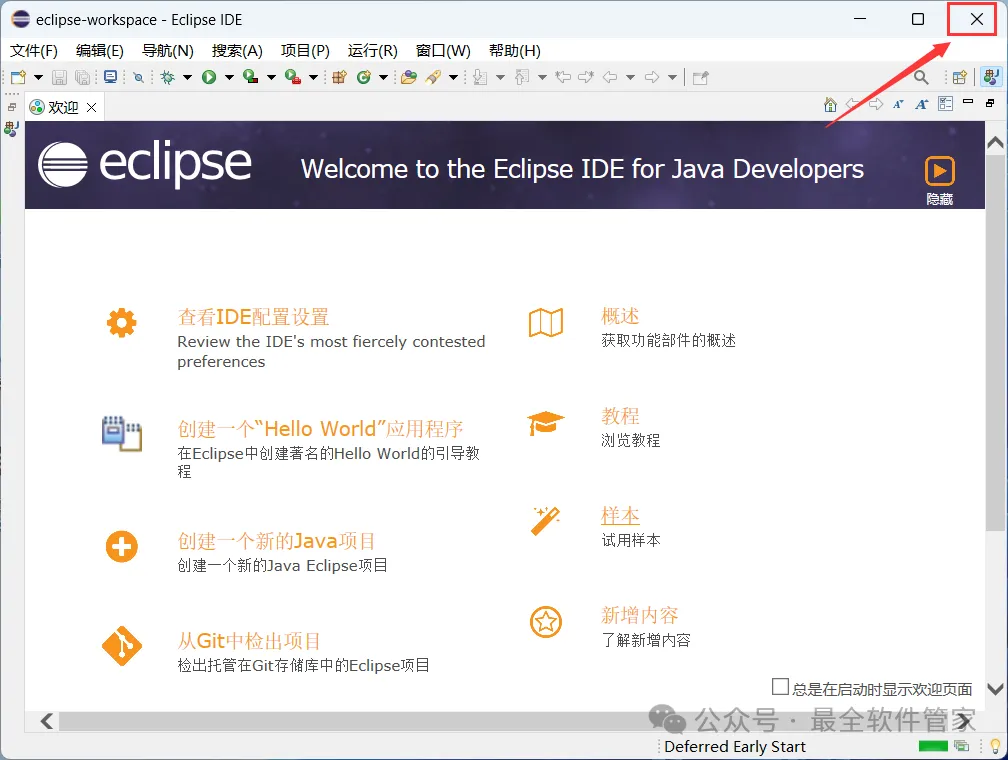Open the Customize Page checklist icon
Image resolution: width=1008 pixels, height=760 pixels.
point(946,104)
